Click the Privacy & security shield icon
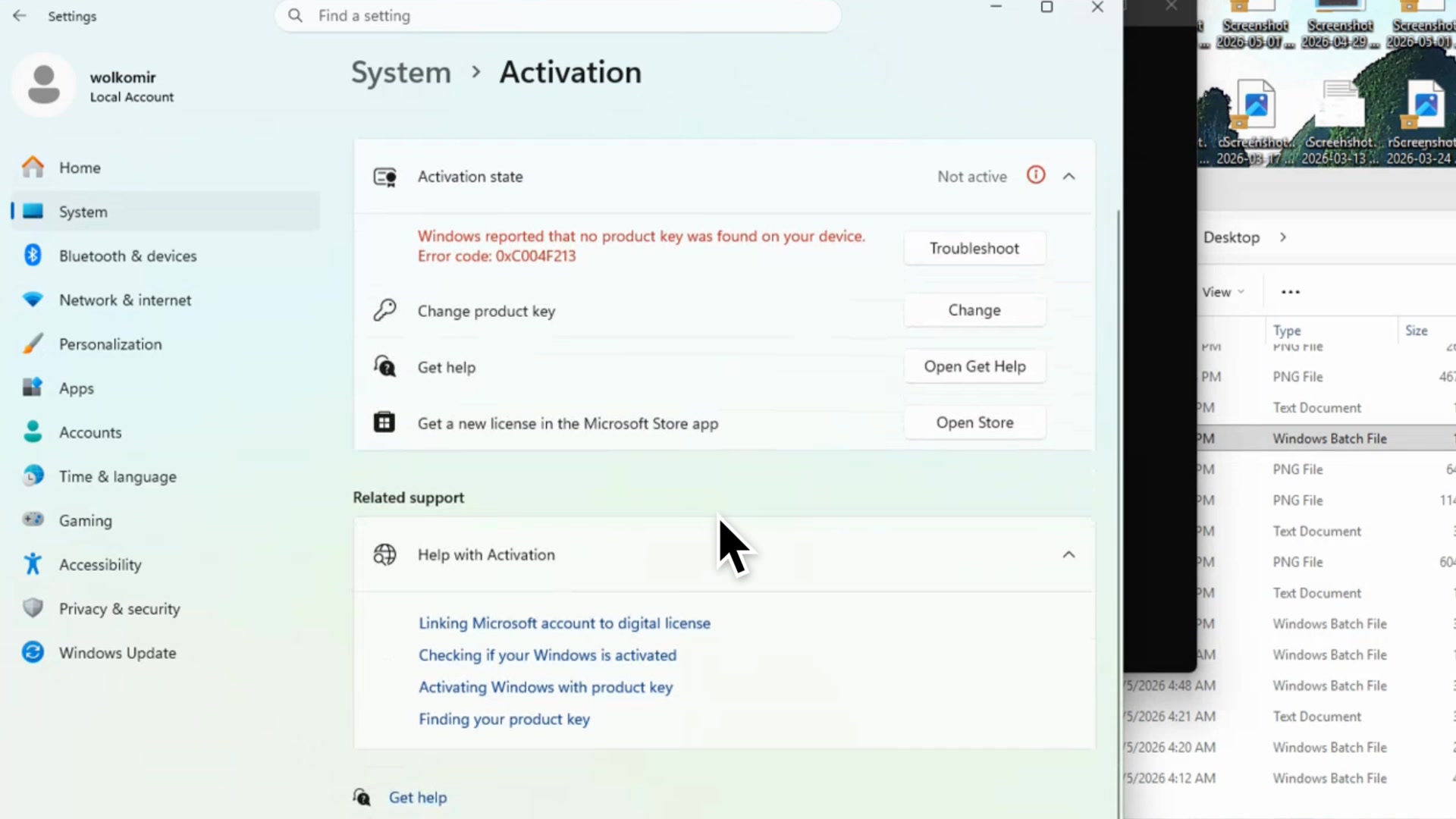This screenshot has width=1456, height=819. pos(33,608)
